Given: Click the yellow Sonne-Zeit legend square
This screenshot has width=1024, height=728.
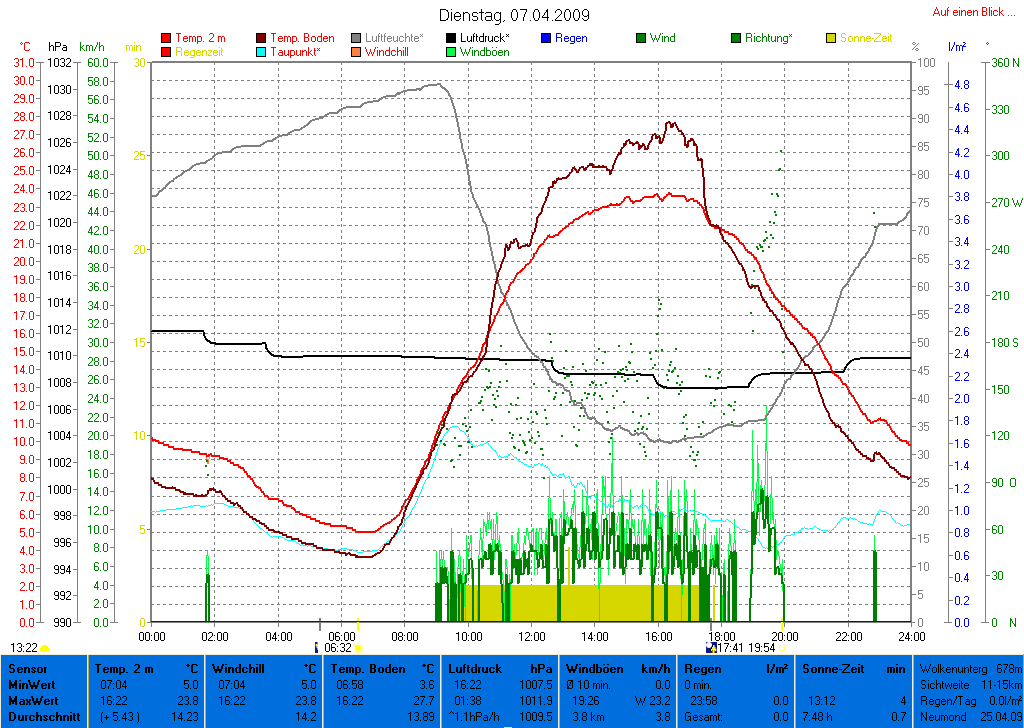Looking at the screenshot, I should click(831, 38).
